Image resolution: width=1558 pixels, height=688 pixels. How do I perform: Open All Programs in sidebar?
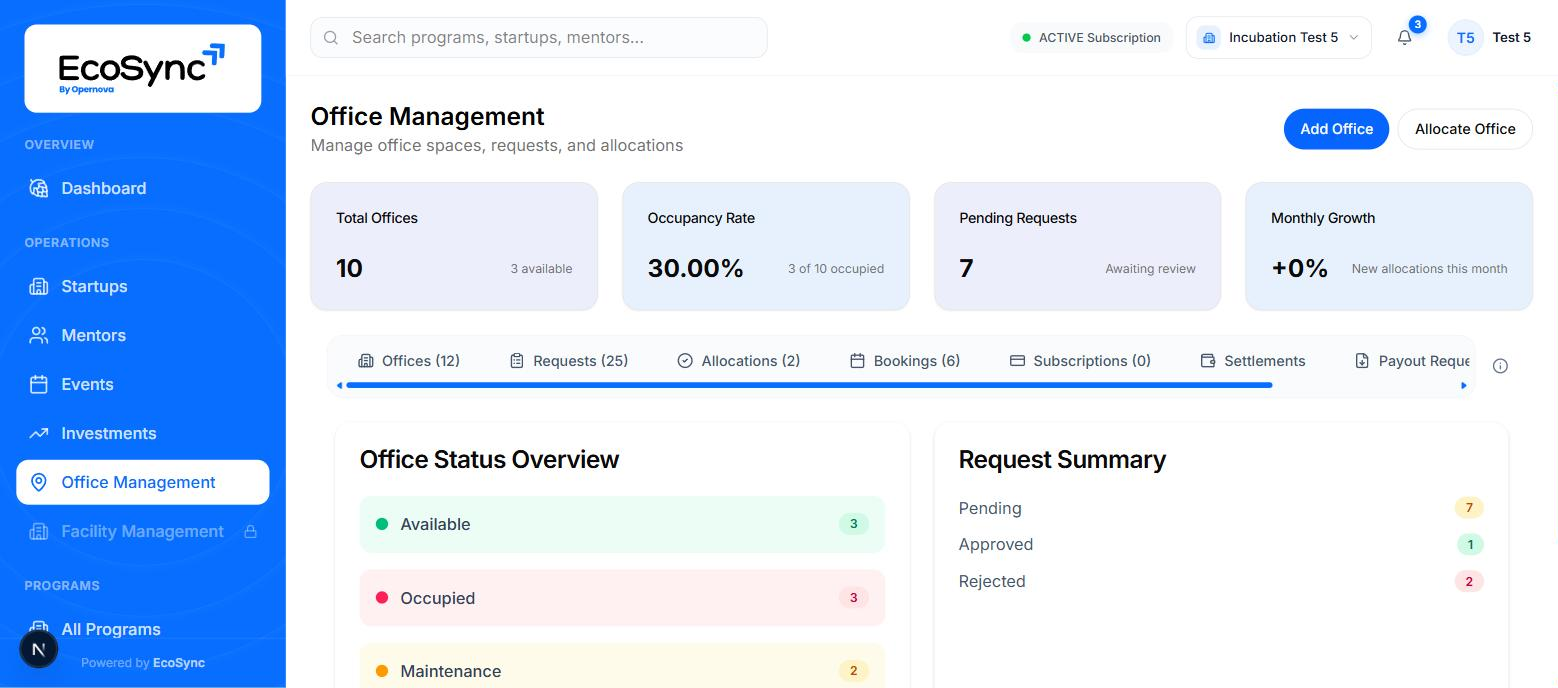(142, 628)
